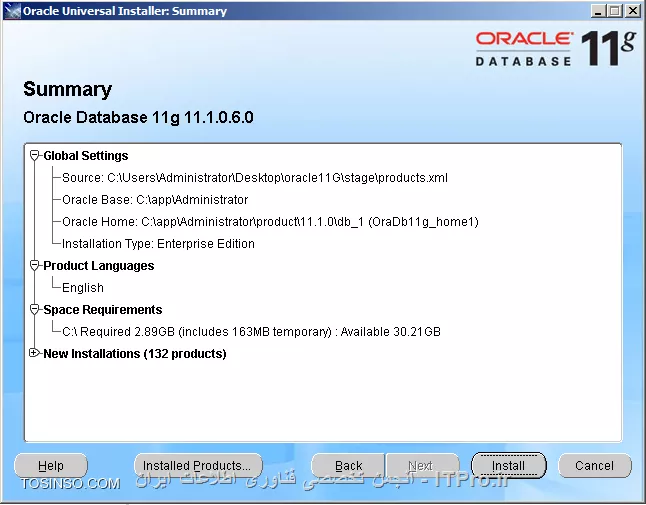Select the Space Requirements heading
The width and height of the screenshot is (646, 505).
click(103, 310)
